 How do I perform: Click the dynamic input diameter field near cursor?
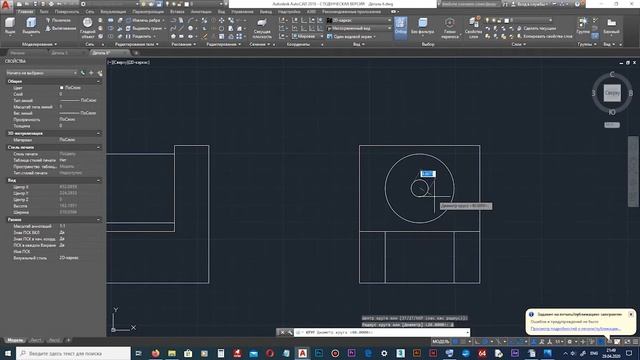coord(428,174)
